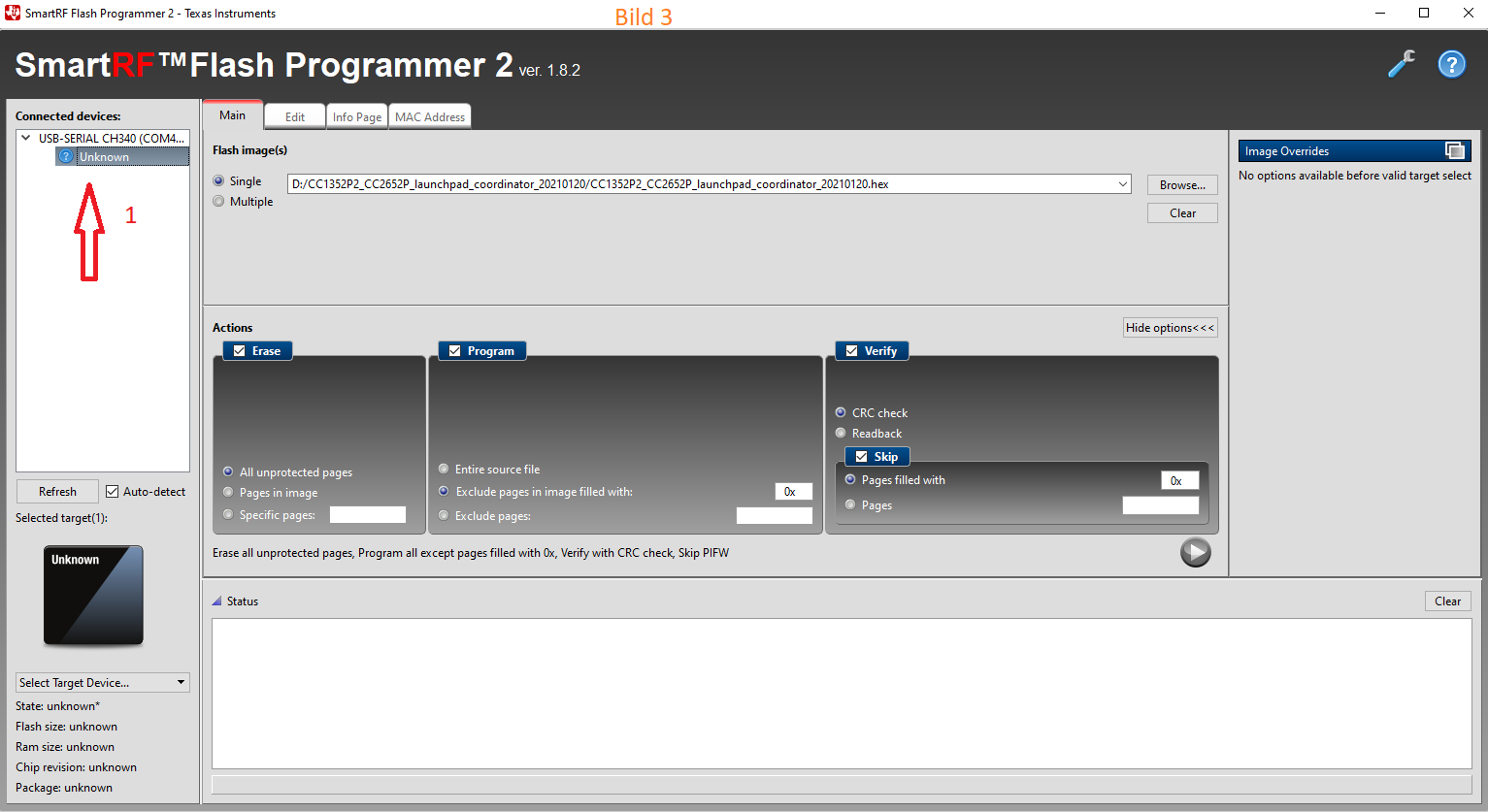Click the Exclude pages input field
Viewport: 1488px width, 812px height.
click(x=774, y=515)
